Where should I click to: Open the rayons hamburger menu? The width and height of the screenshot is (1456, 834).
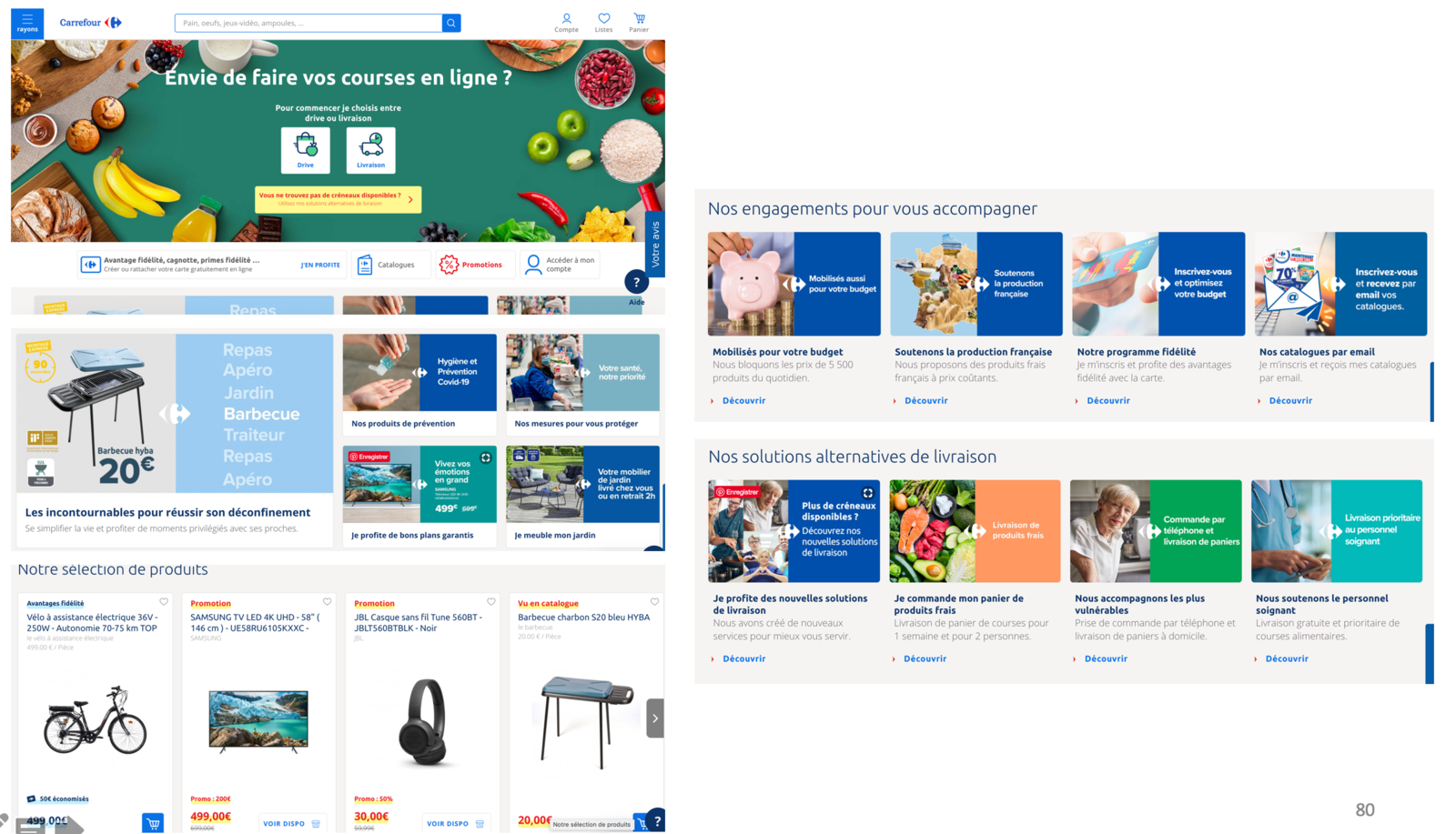coord(27,23)
